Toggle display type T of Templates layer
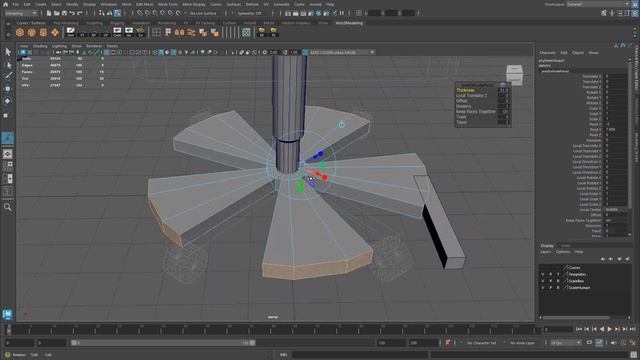This screenshot has width=640, height=360. coord(558,274)
